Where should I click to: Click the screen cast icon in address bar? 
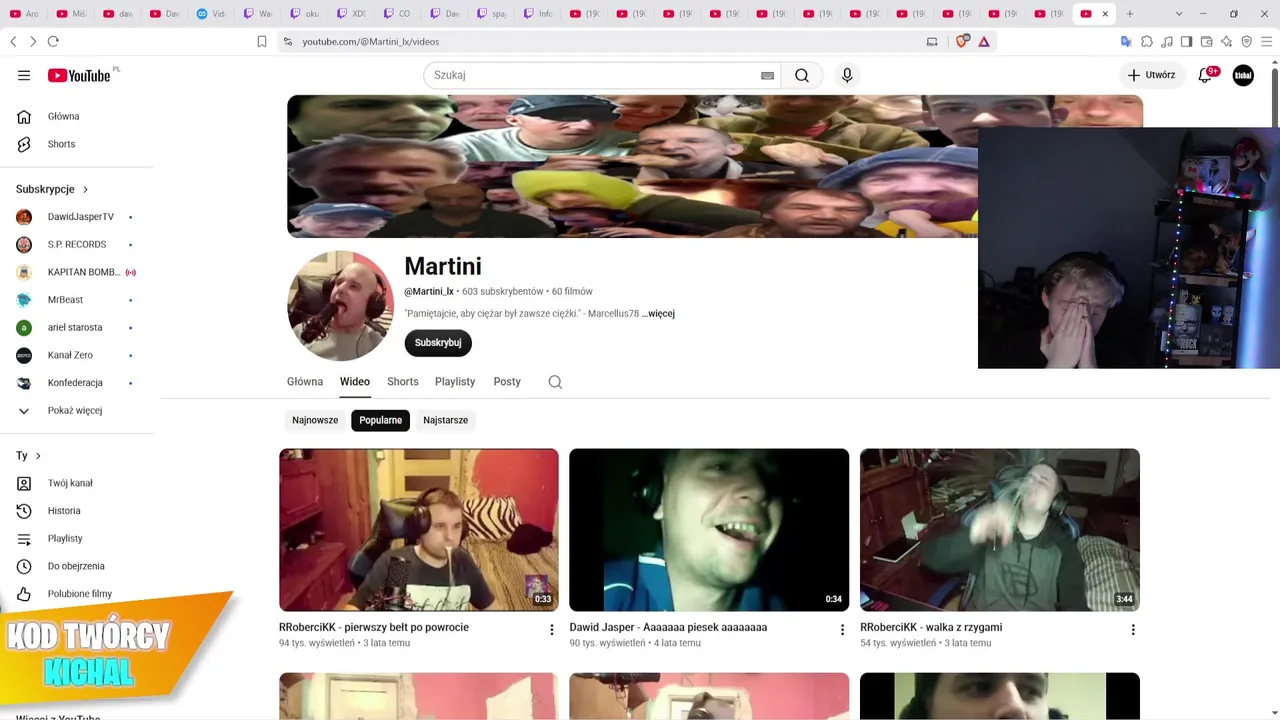932,41
